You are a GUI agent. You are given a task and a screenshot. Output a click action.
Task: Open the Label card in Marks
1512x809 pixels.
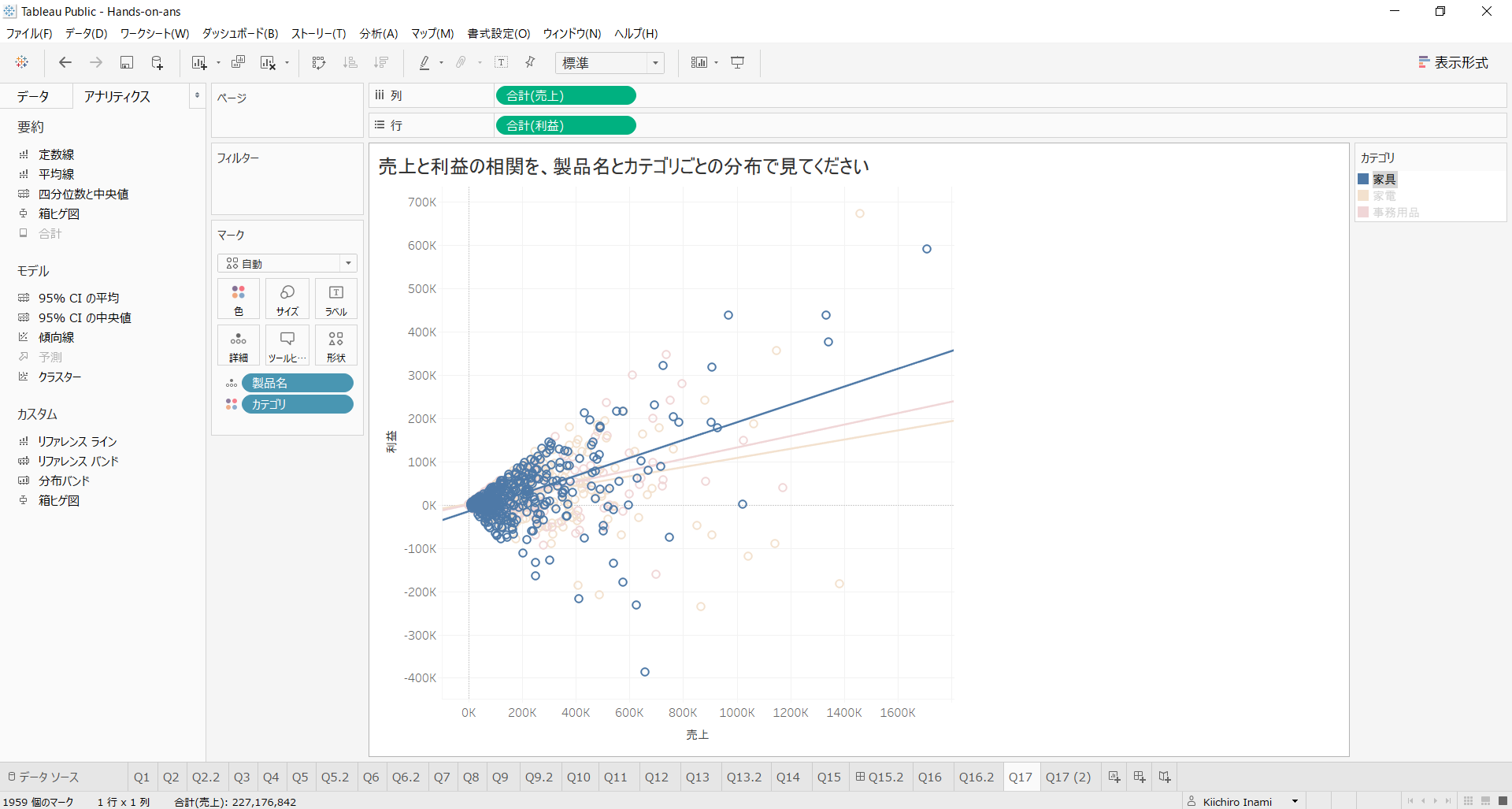click(x=336, y=299)
